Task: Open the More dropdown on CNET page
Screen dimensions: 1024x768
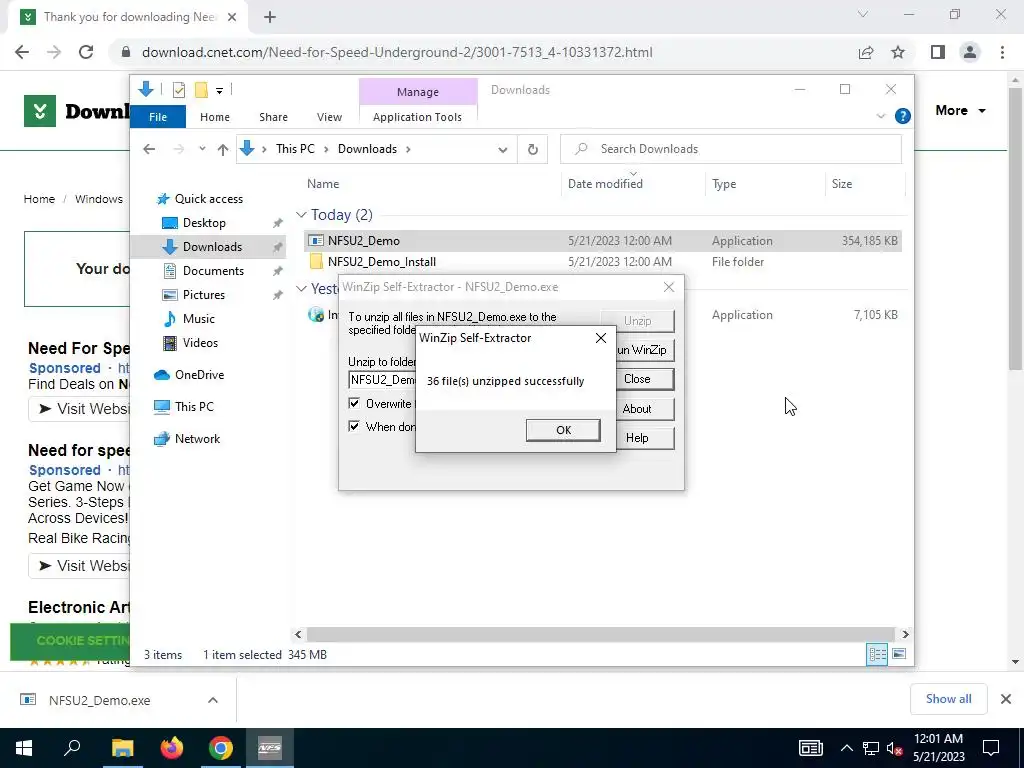Action: click(960, 110)
